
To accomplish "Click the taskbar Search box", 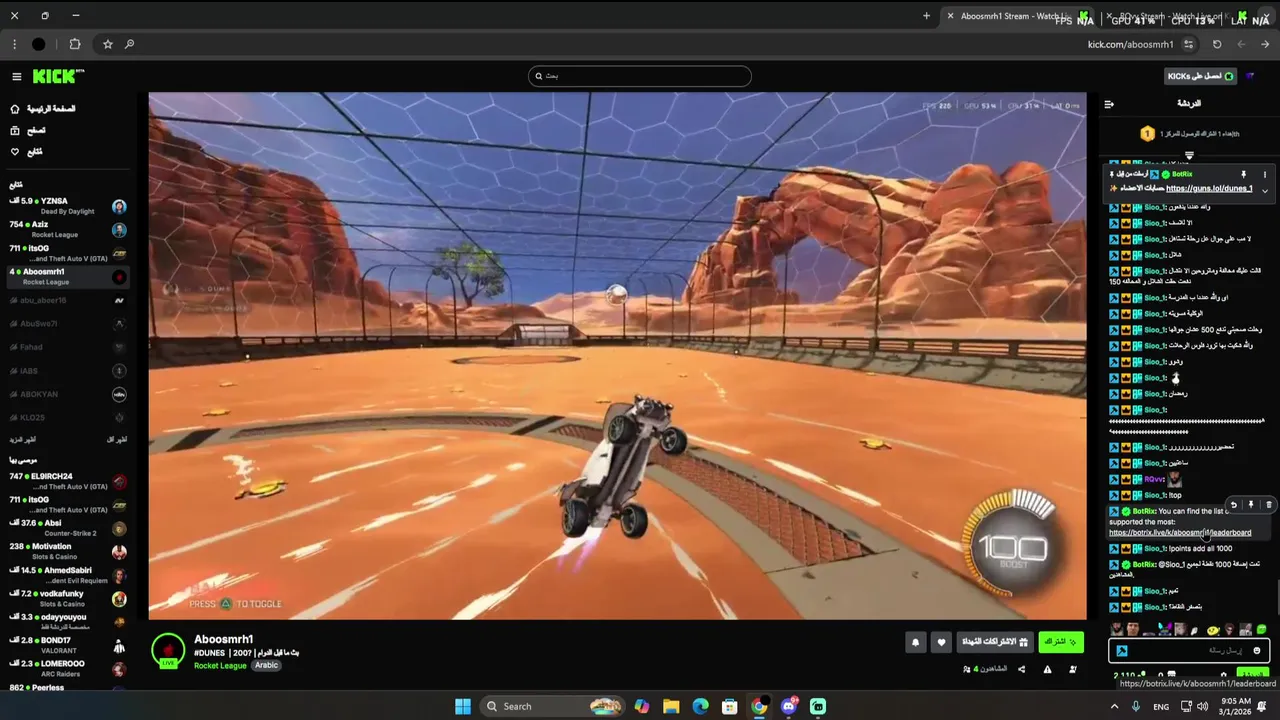I will tap(551, 706).
